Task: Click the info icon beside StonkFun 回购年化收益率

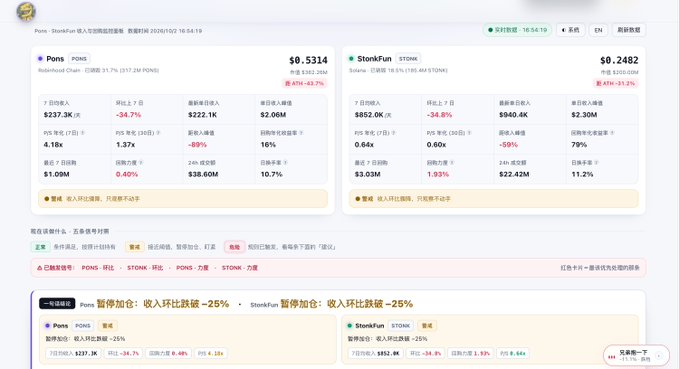Action: [x=612, y=133]
